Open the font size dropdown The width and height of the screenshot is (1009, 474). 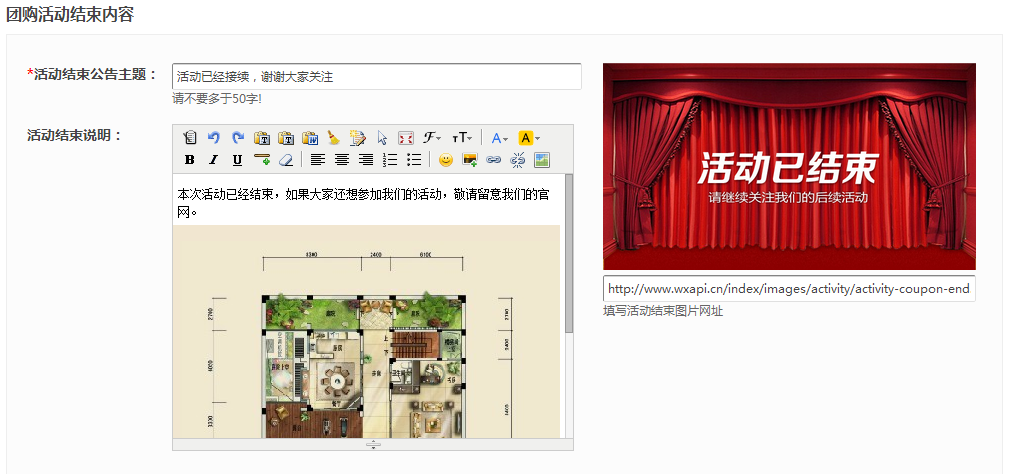tap(462, 138)
